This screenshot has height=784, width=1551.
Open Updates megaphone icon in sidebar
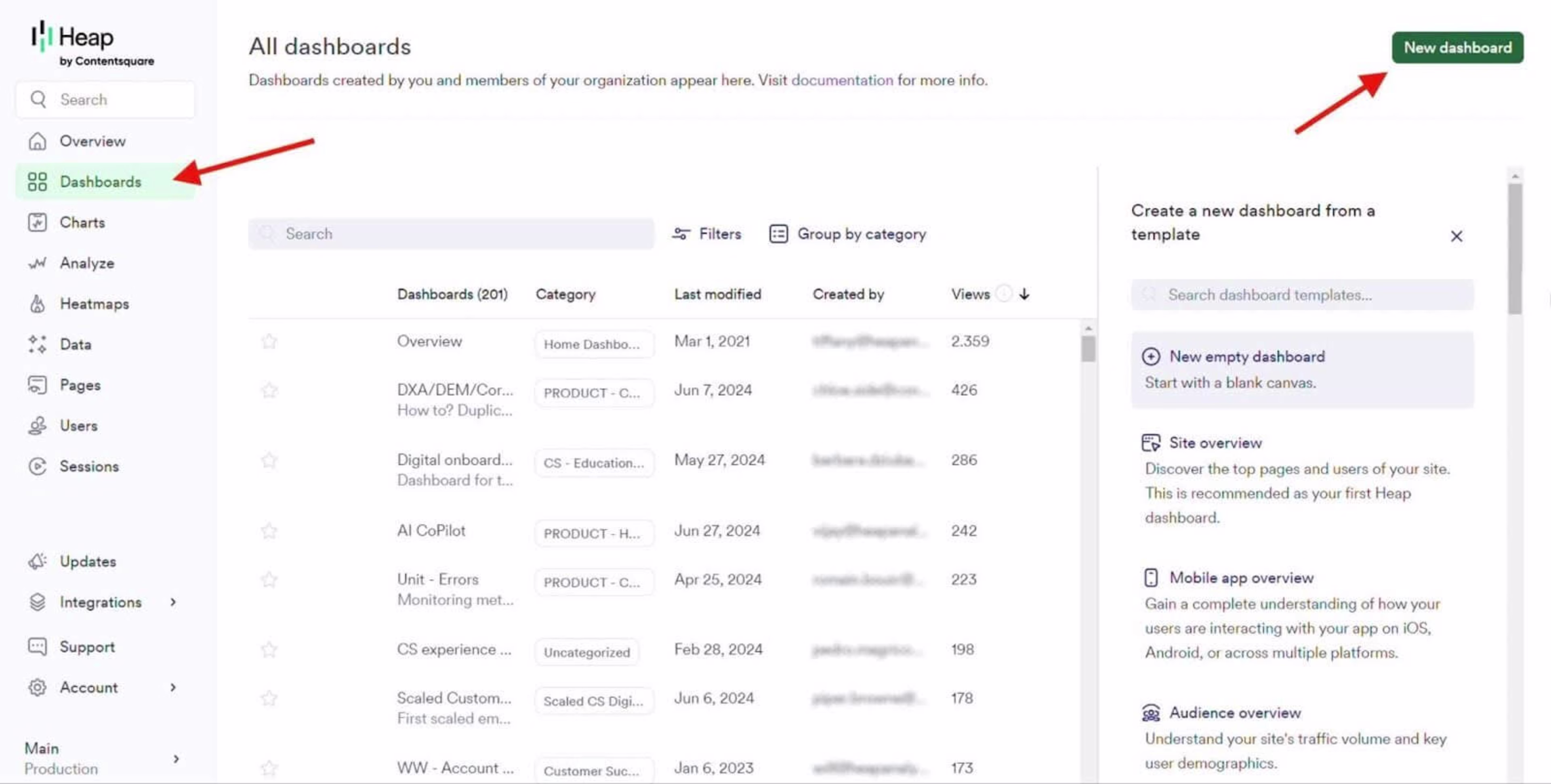(37, 561)
